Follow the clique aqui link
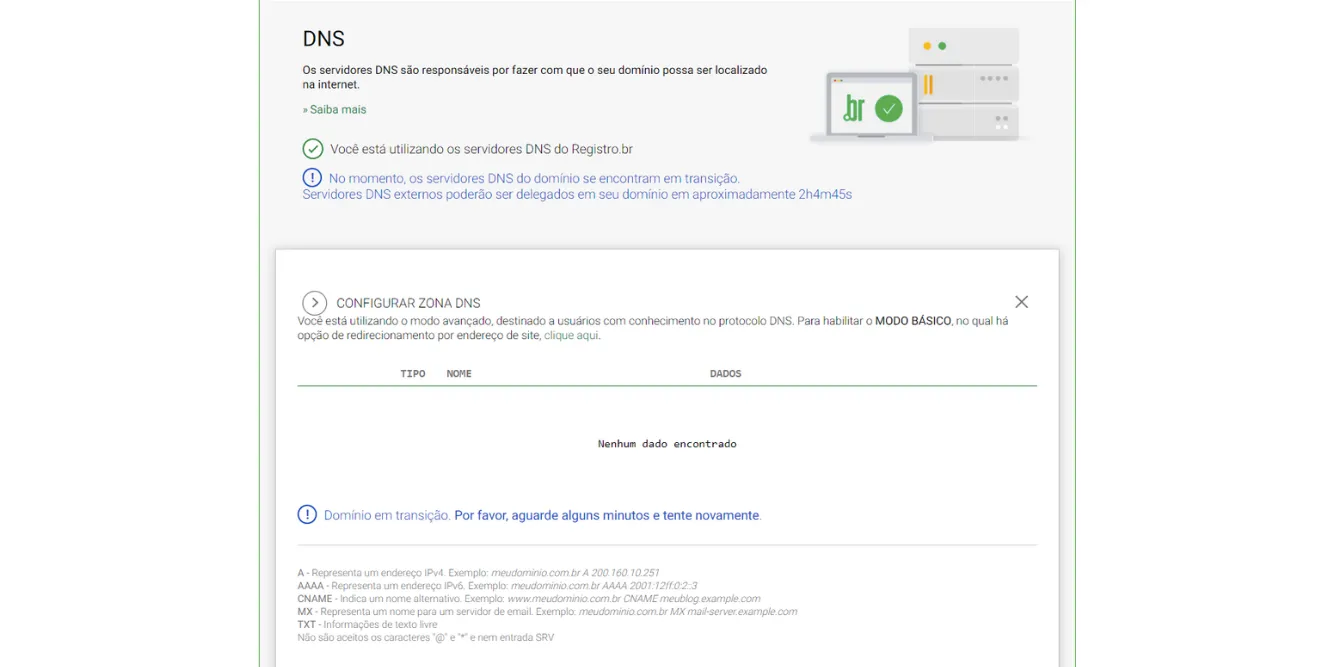 572,336
